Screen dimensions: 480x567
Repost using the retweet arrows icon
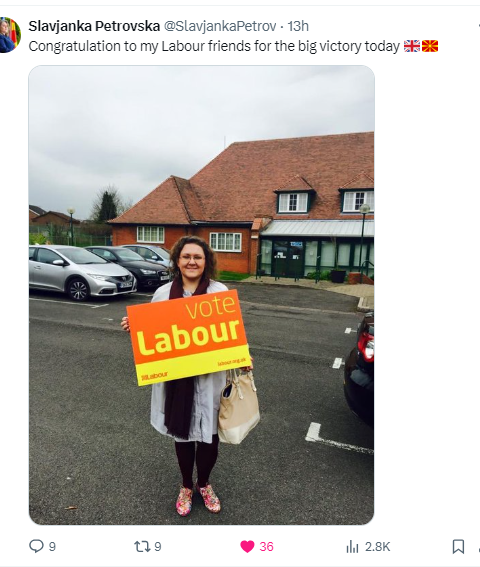pyautogui.click(x=141, y=546)
